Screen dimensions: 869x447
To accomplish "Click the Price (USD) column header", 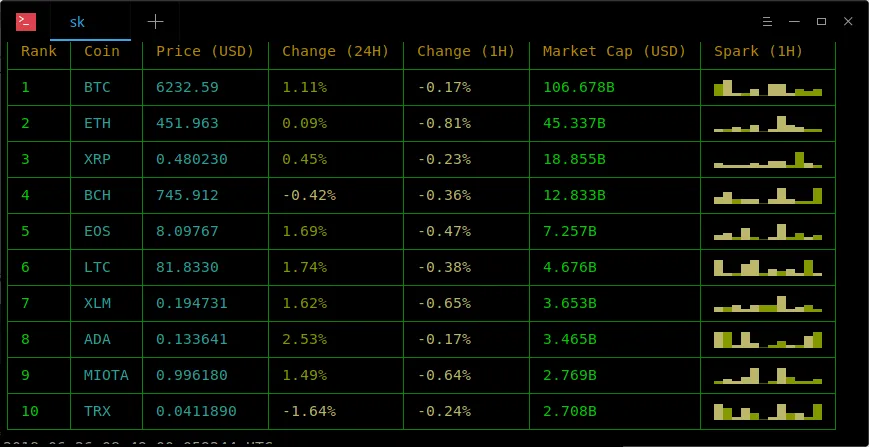I will (x=205, y=51).
